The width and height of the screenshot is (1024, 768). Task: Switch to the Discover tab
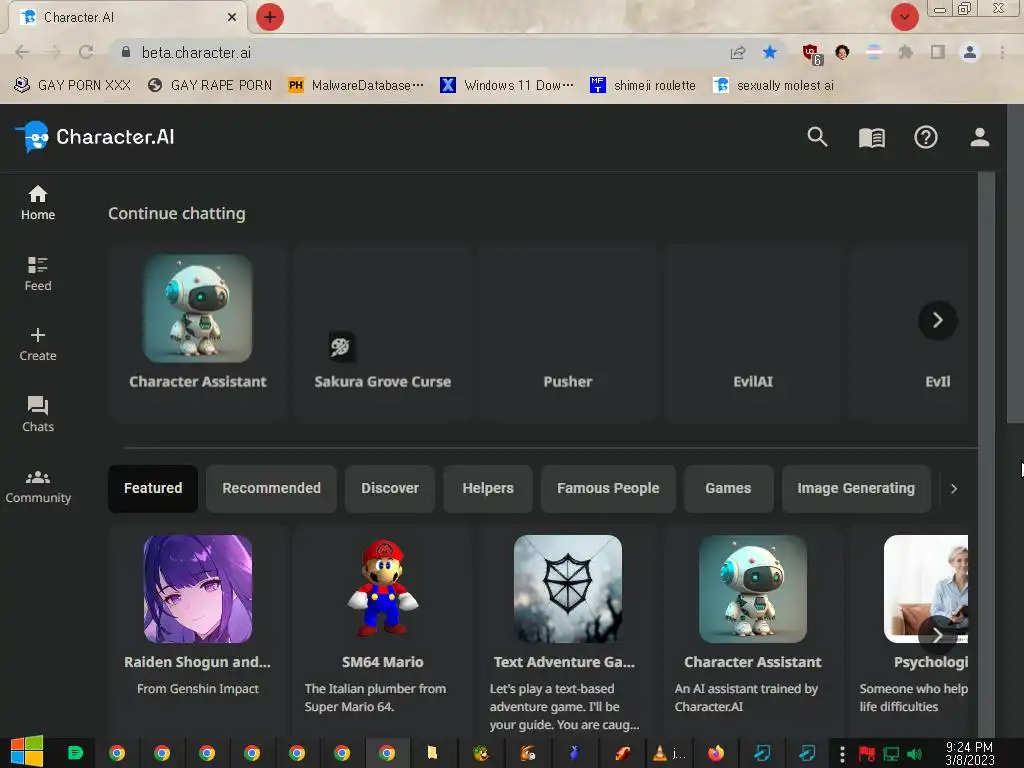390,488
